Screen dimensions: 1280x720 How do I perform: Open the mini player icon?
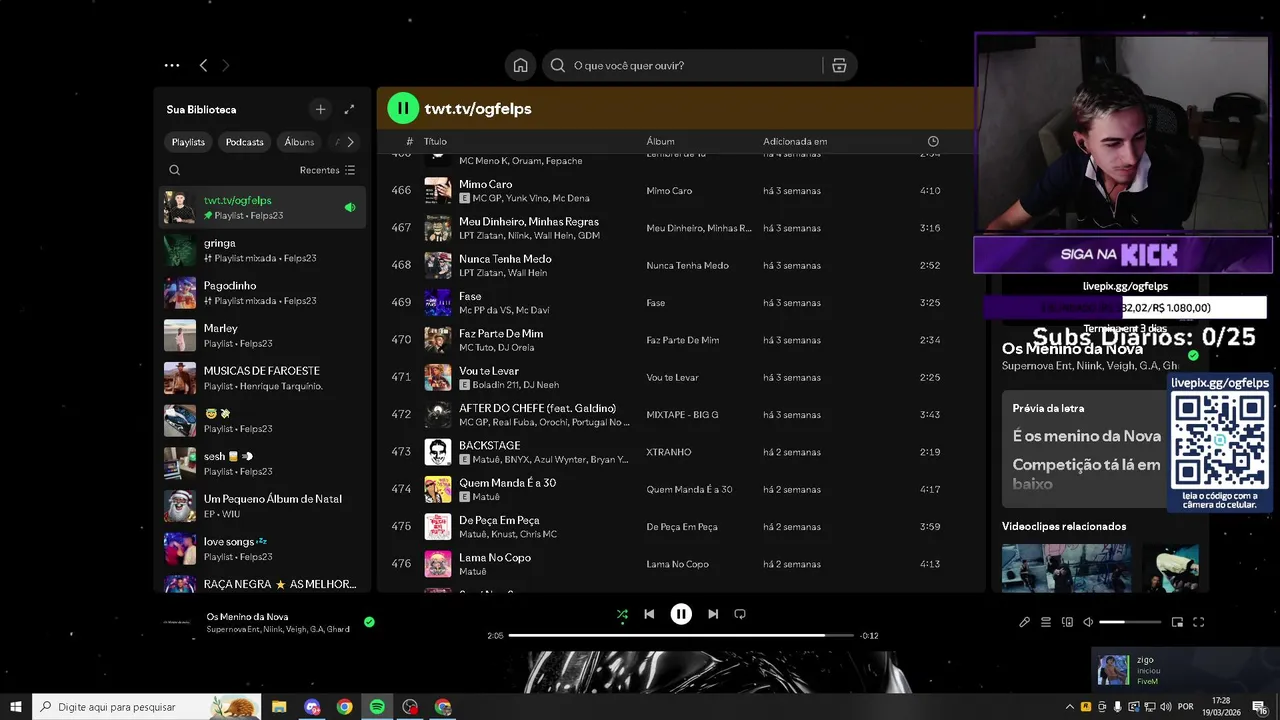[x=1177, y=622]
